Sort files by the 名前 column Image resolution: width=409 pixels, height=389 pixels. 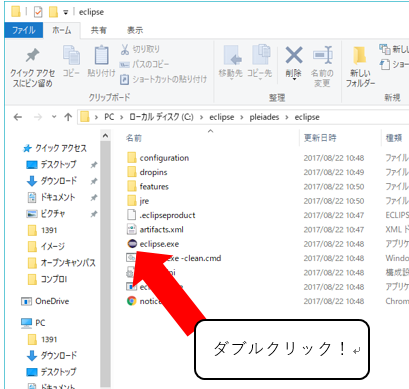[x=134, y=138]
